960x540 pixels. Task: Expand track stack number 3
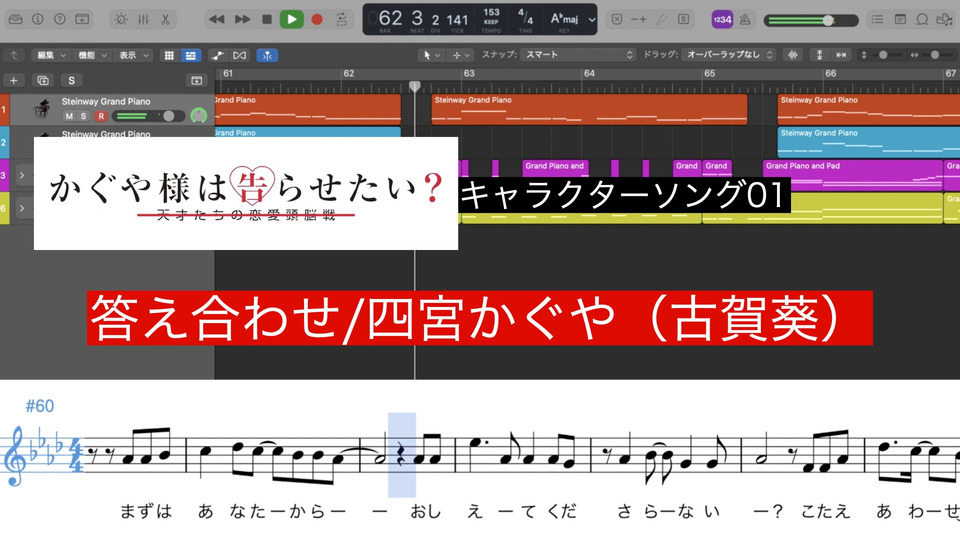(21, 176)
